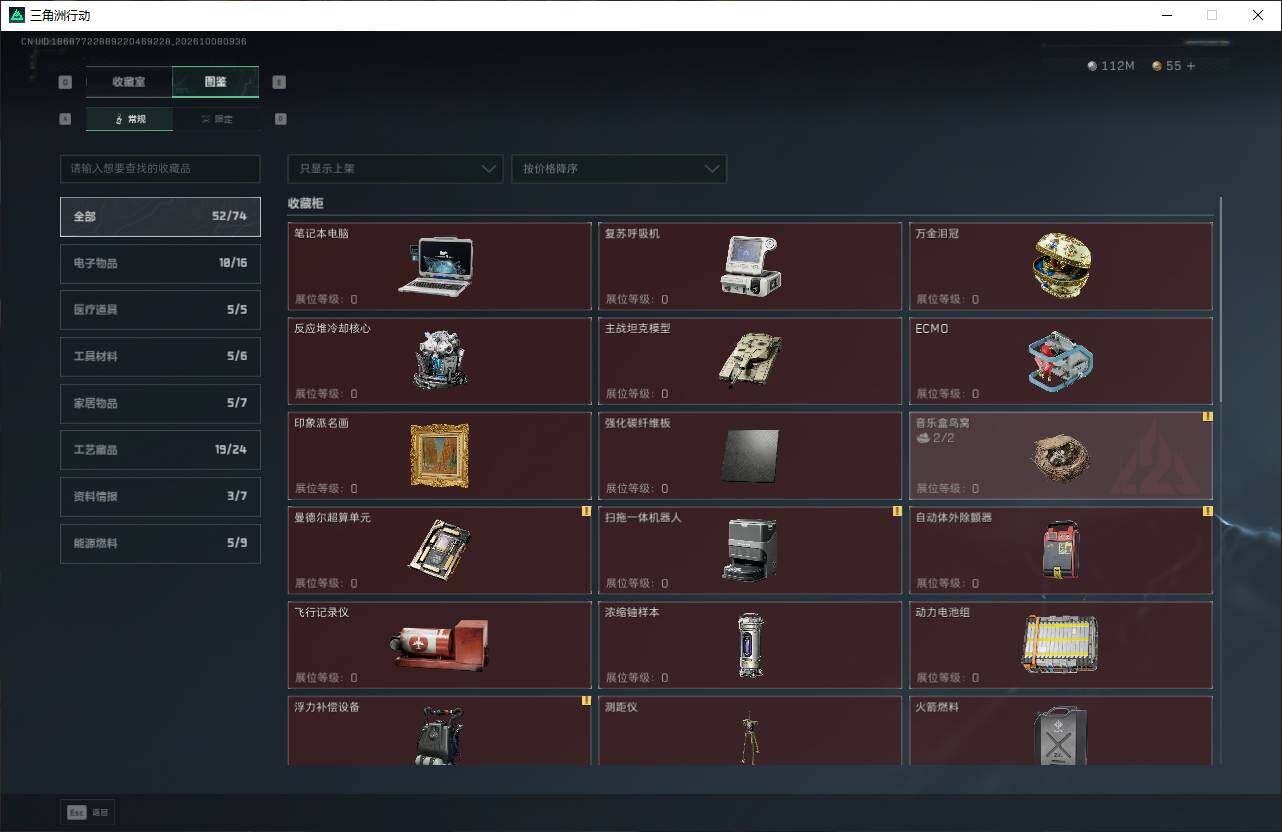The width and height of the screenshot is (1282, 832).
Task: Pick the 浓缩铀样本 uranium sample canister
Action: [x=751, y=644]
